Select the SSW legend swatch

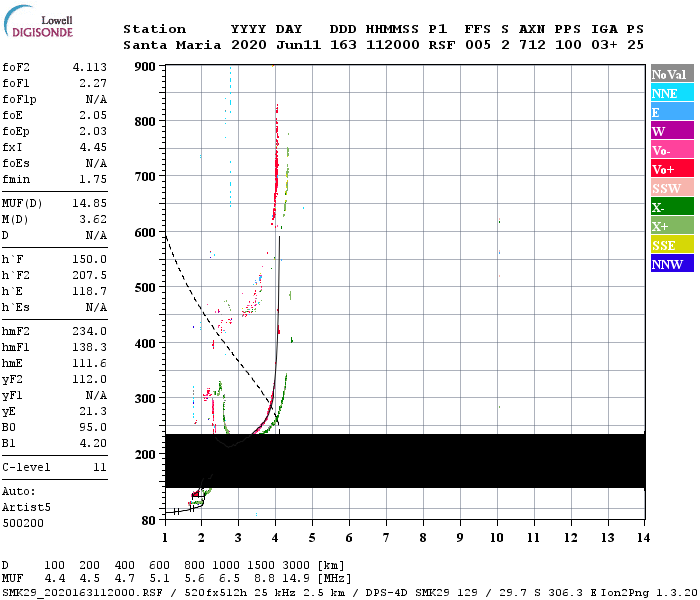click(x=672, y=188)
